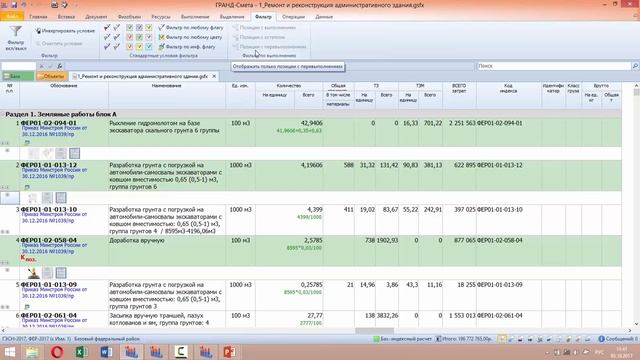
Task: Toggle the green filter checkbox in top row
Action: point(129,27)
